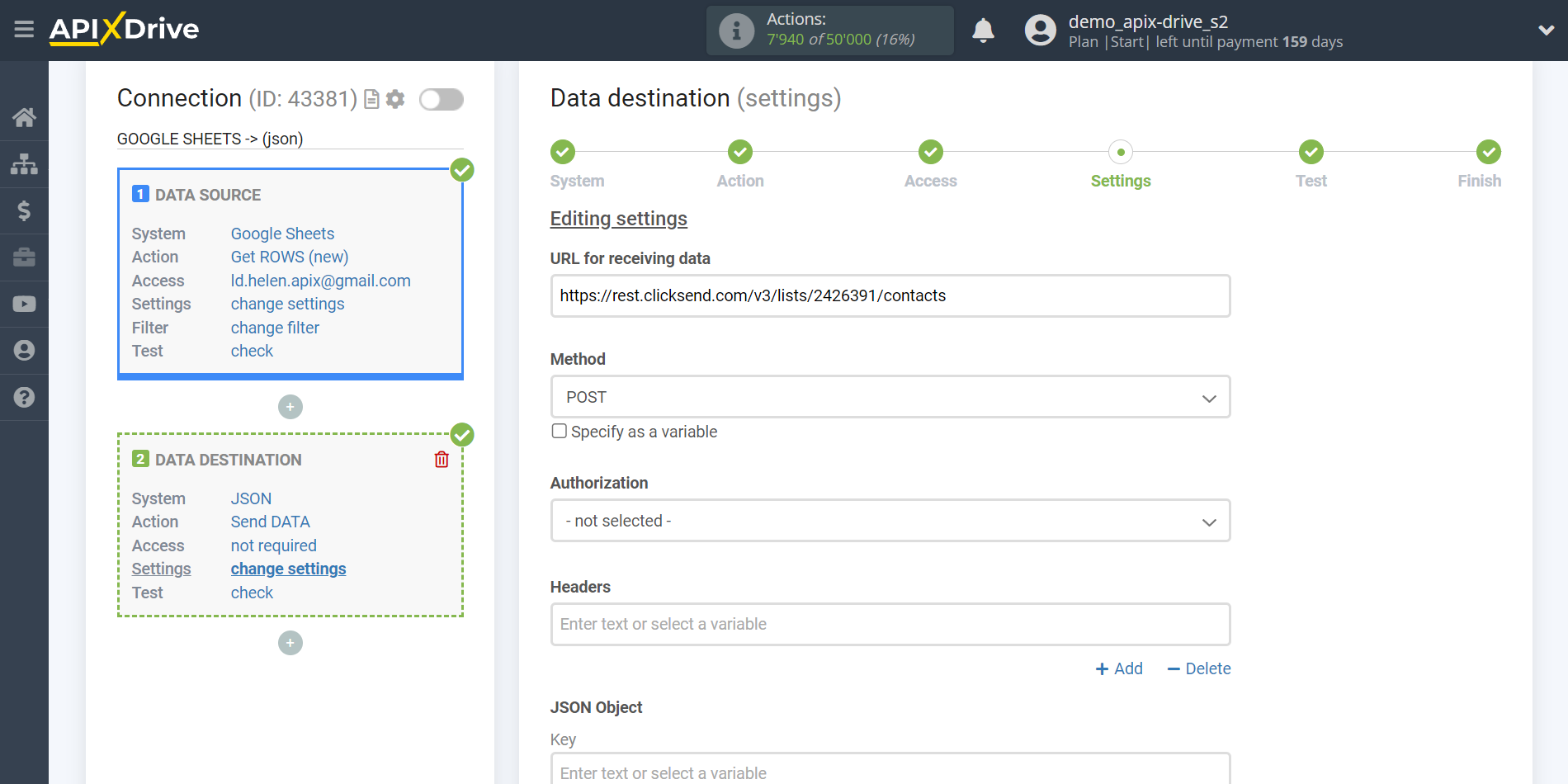This screenshot has width=1568, height=784.
Task: Go to Finish step label
Action: [1479, 181]
